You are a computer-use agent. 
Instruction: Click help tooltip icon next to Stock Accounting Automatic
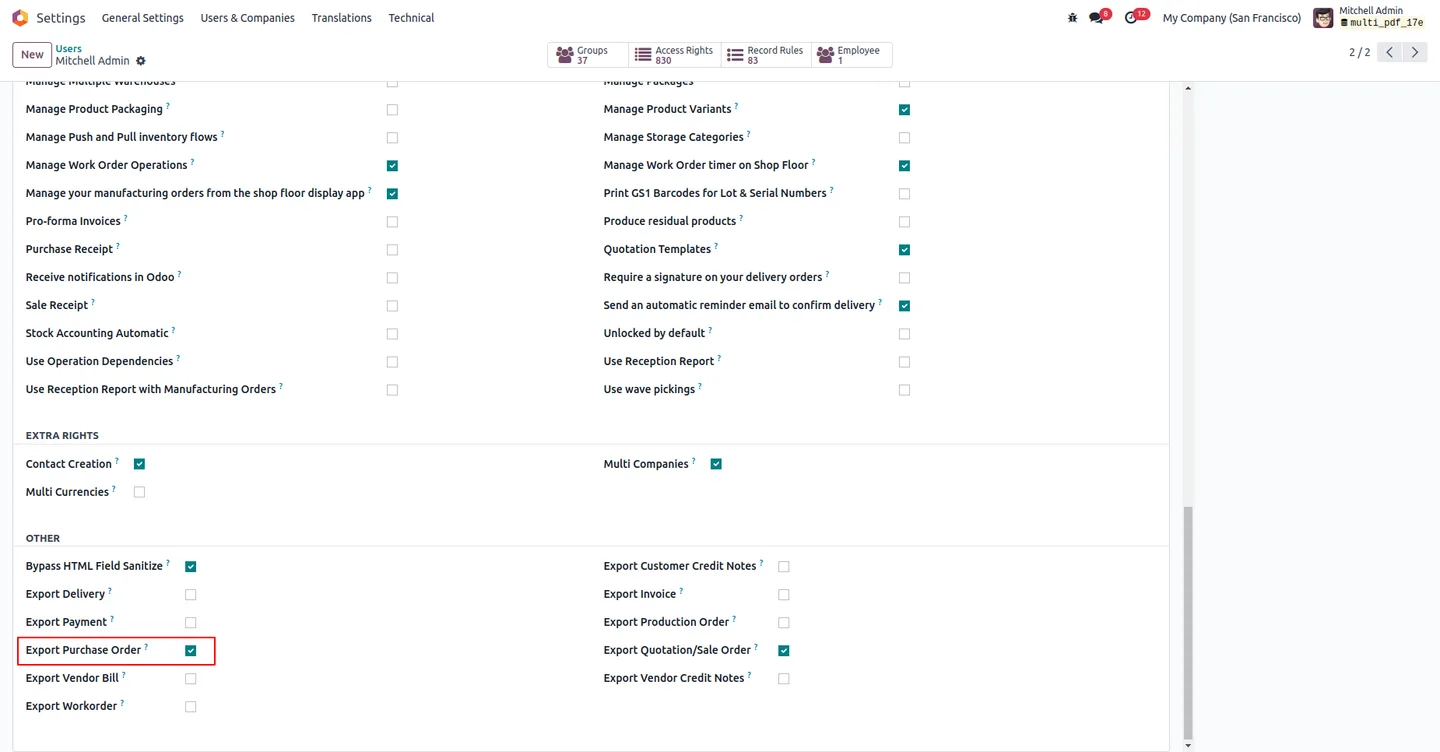click(173, 330)
